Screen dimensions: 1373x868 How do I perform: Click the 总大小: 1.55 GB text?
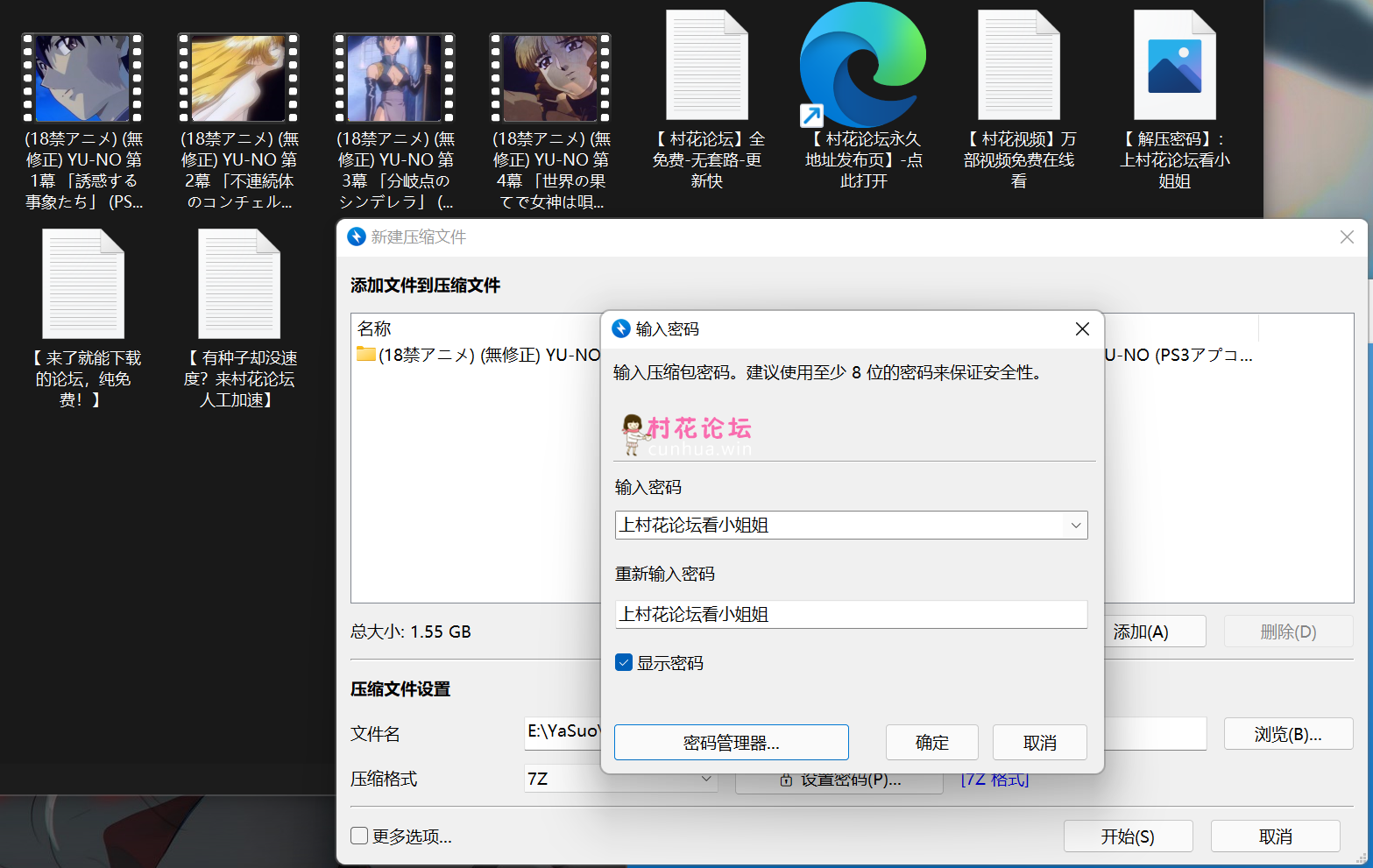coord(411,632)
